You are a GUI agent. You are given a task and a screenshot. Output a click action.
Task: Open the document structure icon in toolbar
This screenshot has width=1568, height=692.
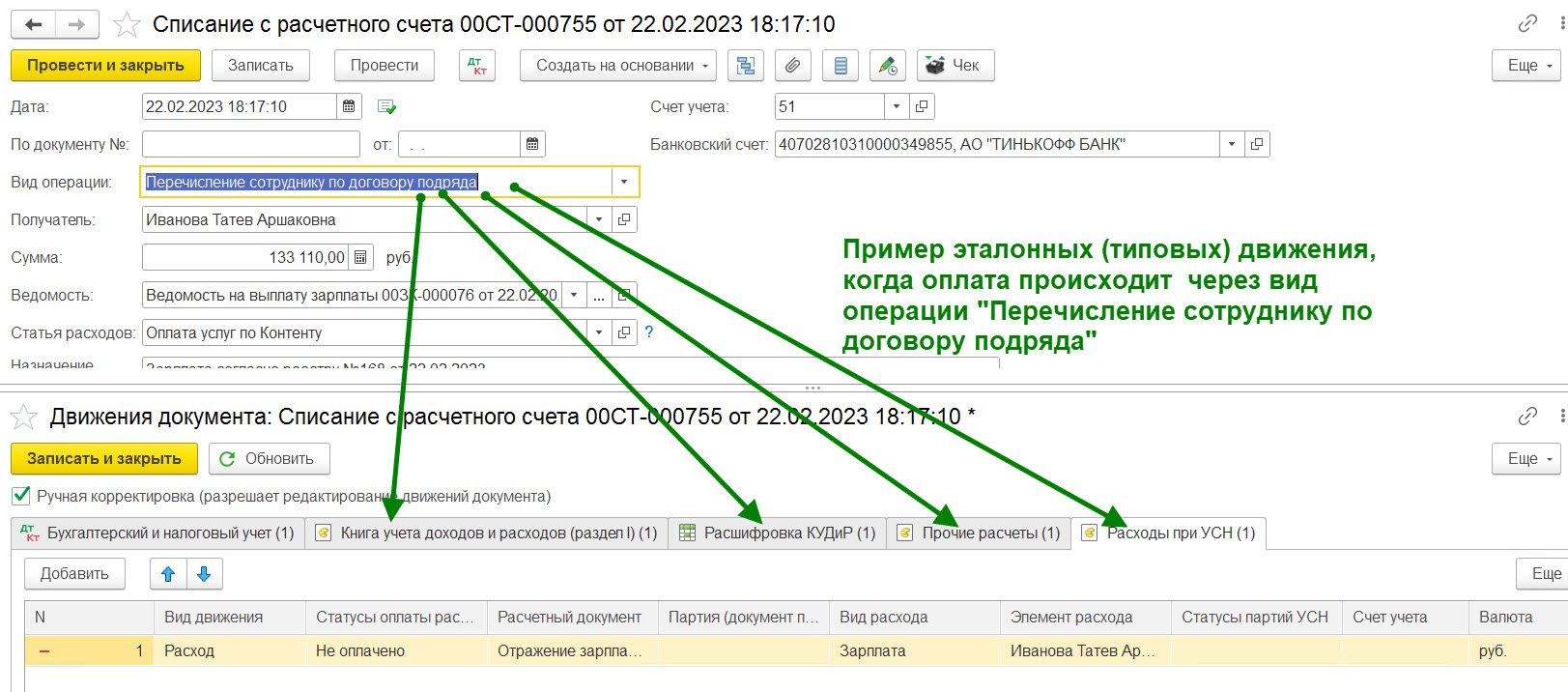[x=745, y=66]
